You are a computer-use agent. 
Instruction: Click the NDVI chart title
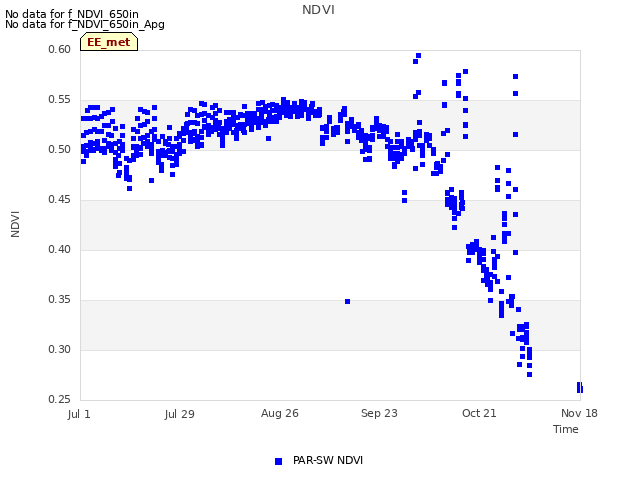[318, 9]
